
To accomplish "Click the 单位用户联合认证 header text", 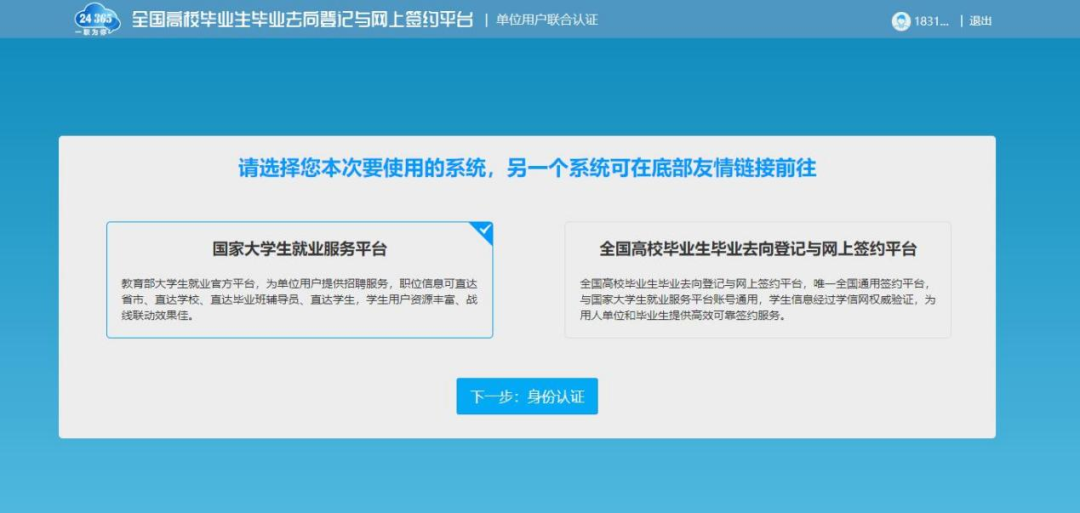I will point(547,20).
